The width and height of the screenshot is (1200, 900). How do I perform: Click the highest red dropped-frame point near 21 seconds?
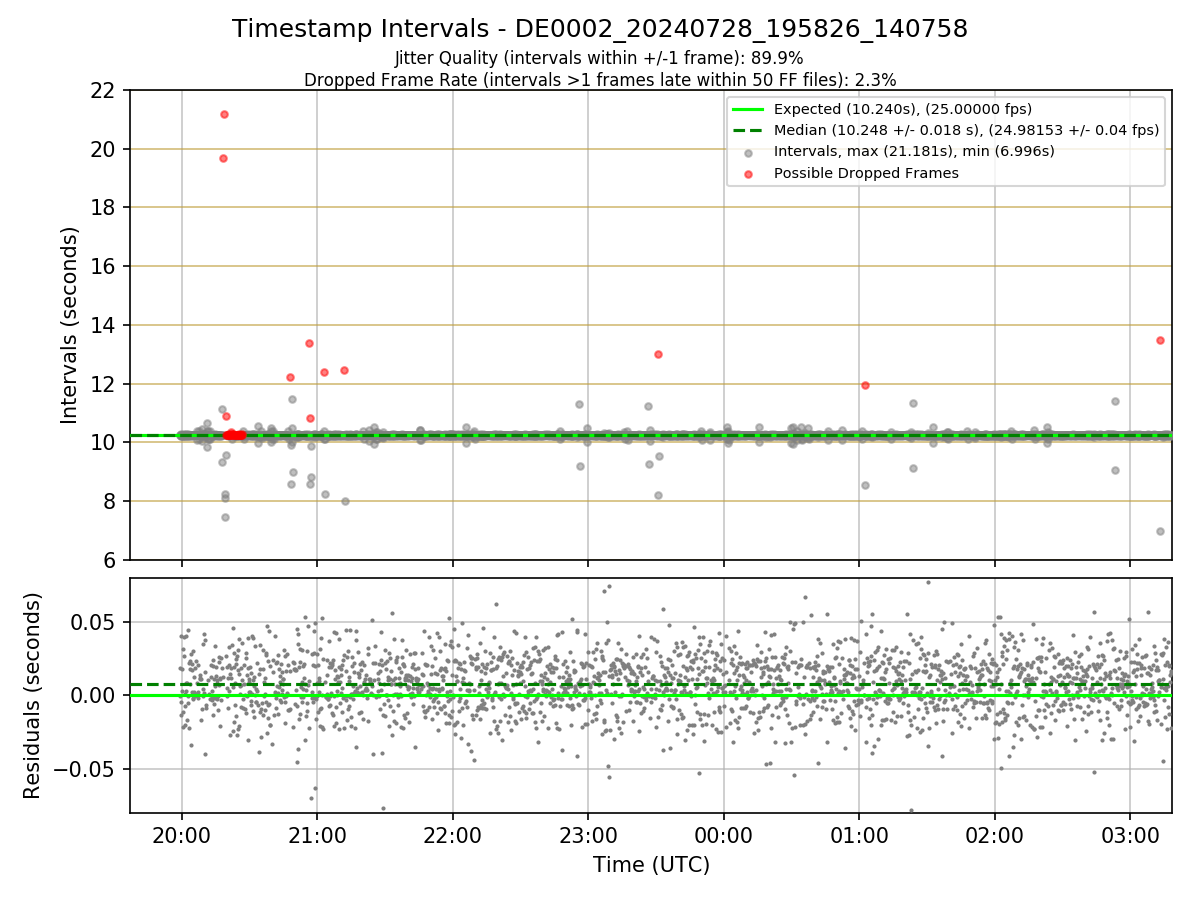click(x=224, y=114)
